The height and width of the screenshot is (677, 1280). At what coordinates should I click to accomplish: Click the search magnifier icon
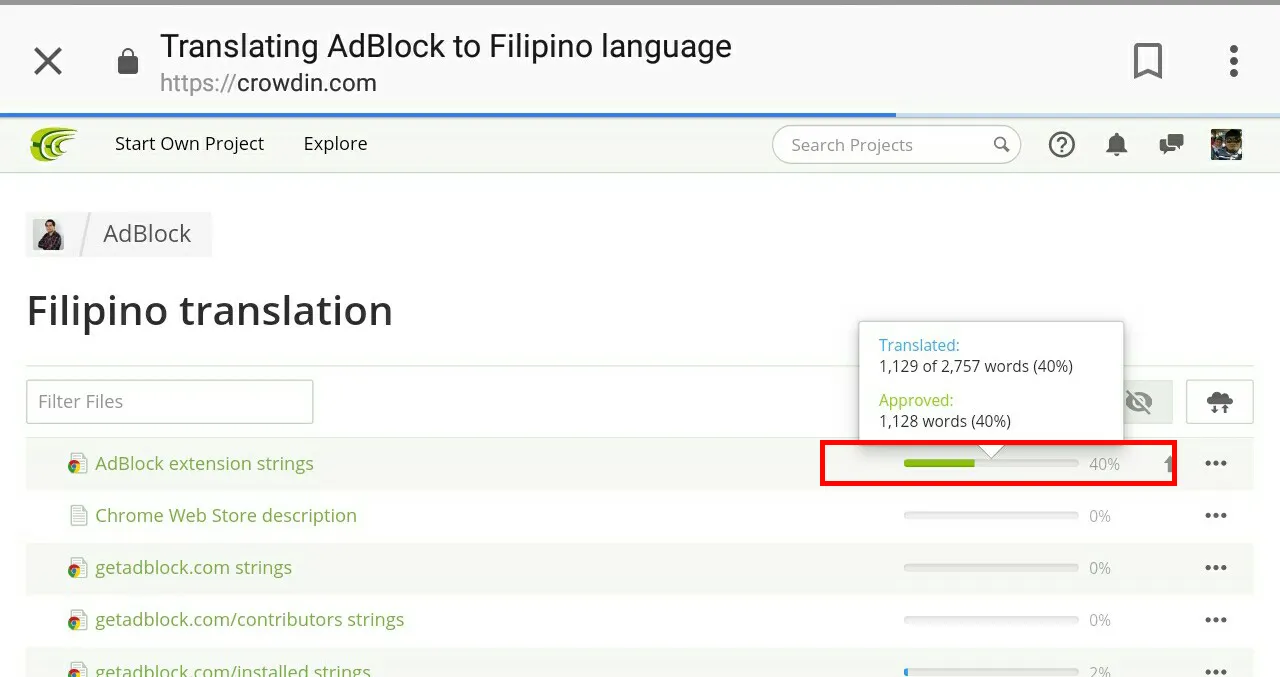[x=1001, y=145]
